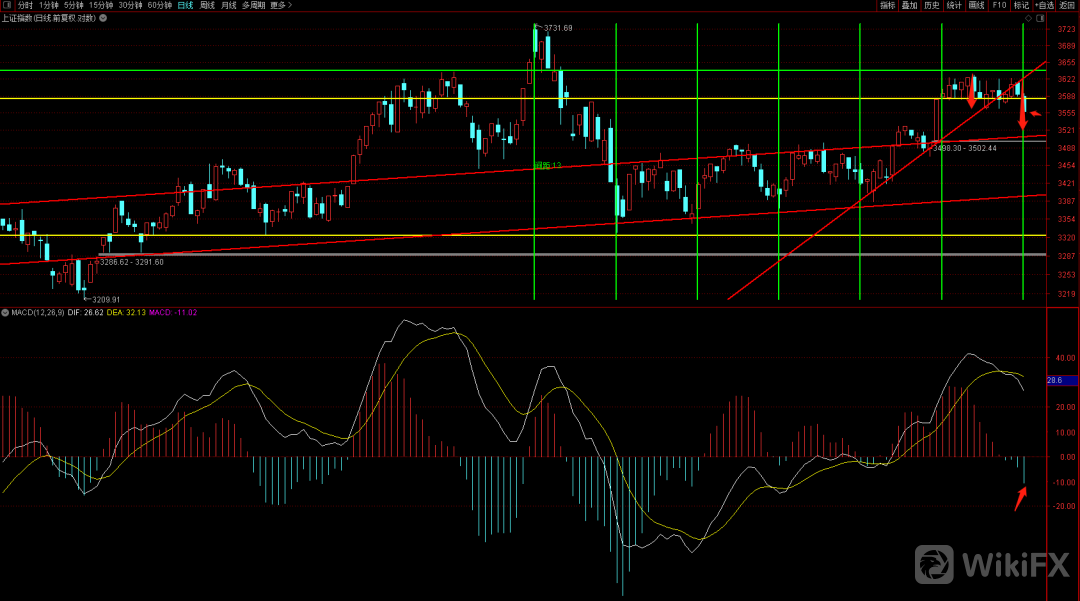Open the 画线 drawing tools
The height and width of the screenshot is (601, 1080).
click(x=976, y=5)
